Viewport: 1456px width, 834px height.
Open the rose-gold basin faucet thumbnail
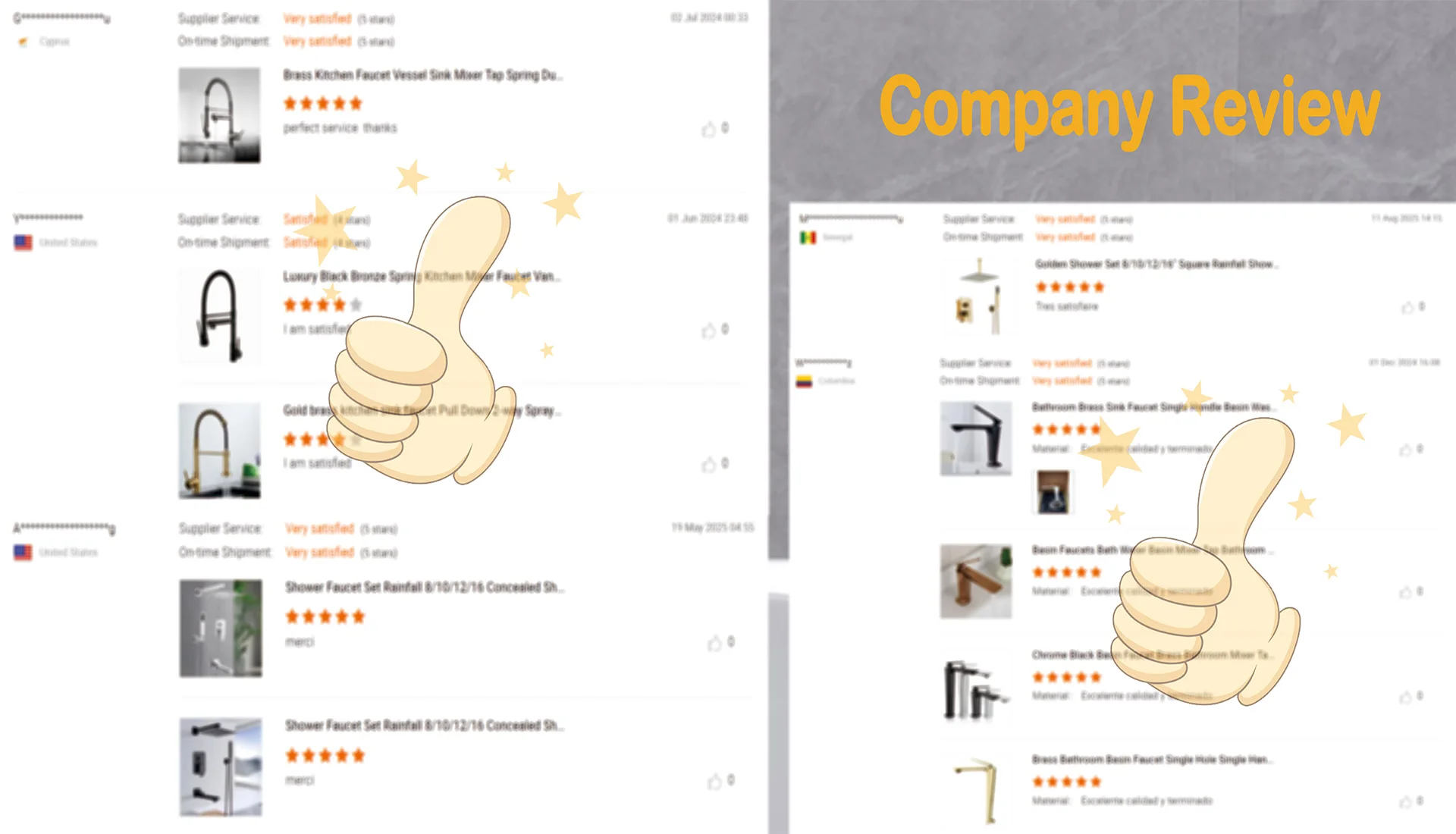[x=976, y=582]
